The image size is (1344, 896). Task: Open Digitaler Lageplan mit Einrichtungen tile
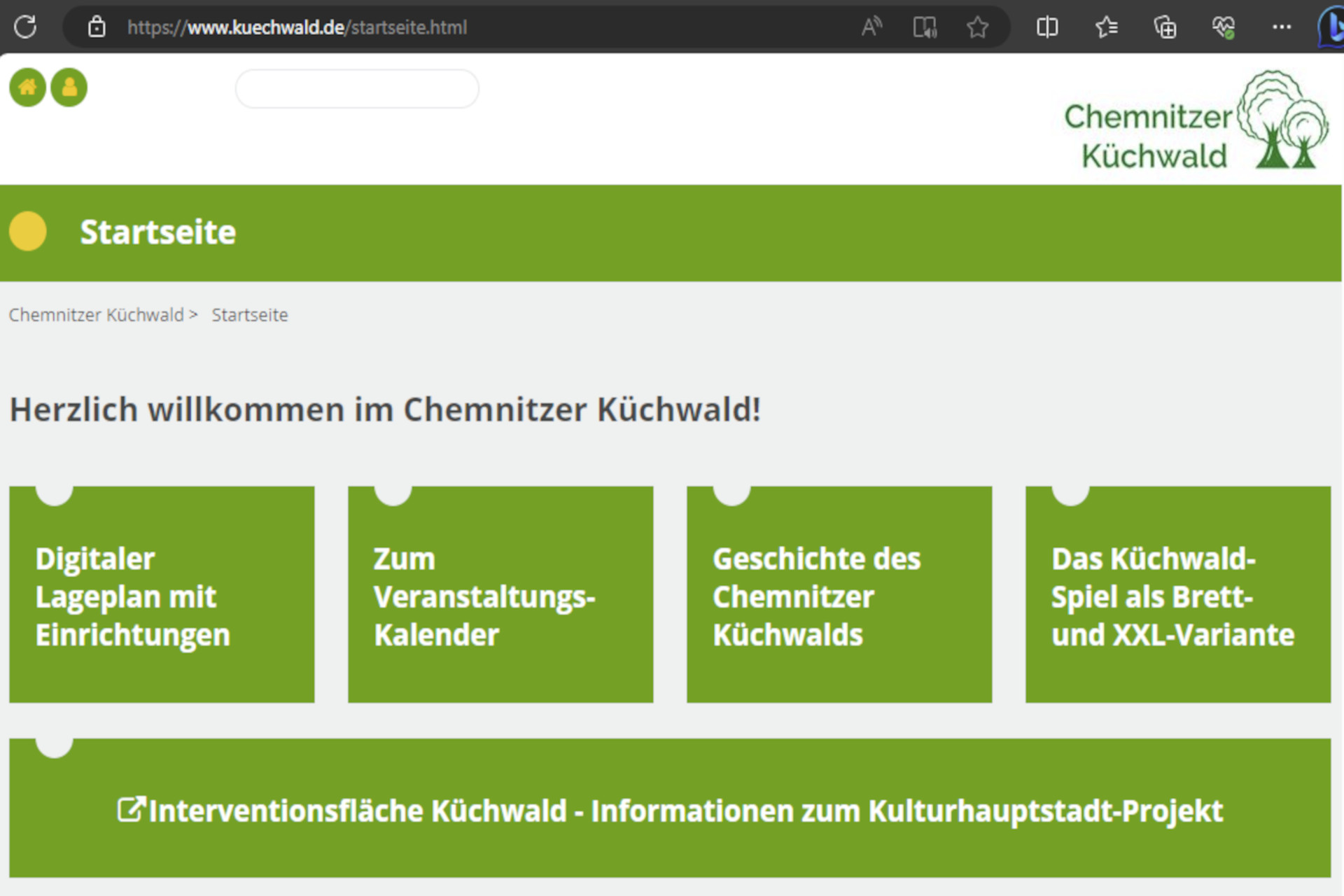(x=162, y=594)
